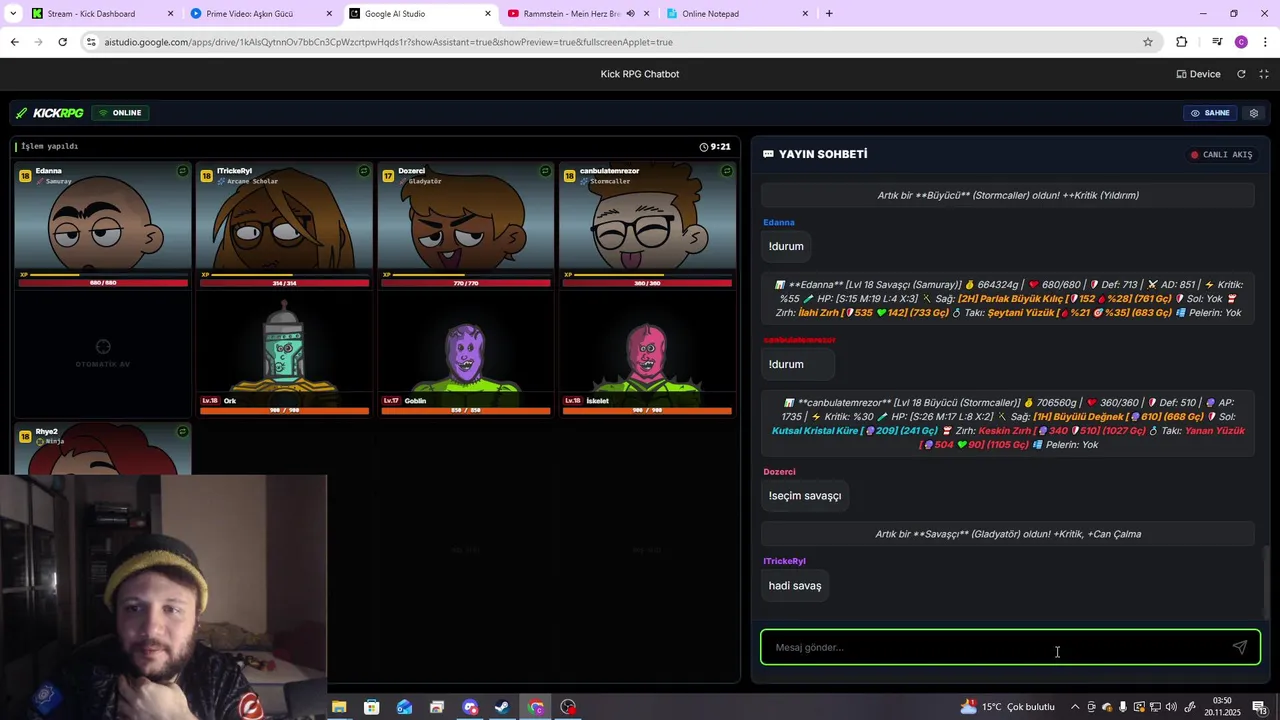This screenshot has width=1280, height=720.
Task: Open Chrome from taskbar
Action: [x=536, y=707]
